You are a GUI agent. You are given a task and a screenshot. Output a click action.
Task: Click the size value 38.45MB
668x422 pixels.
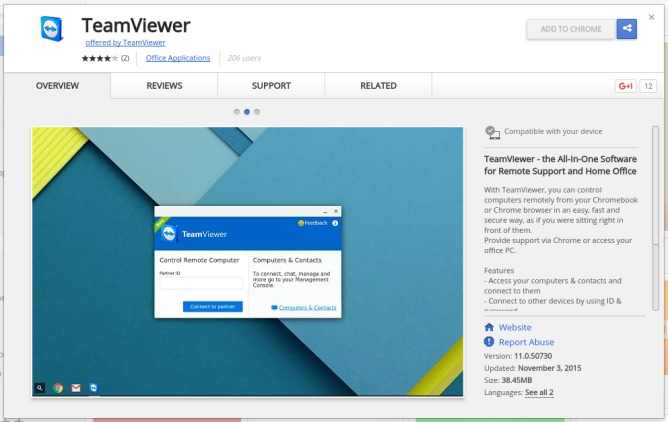(x=516, y=380)
